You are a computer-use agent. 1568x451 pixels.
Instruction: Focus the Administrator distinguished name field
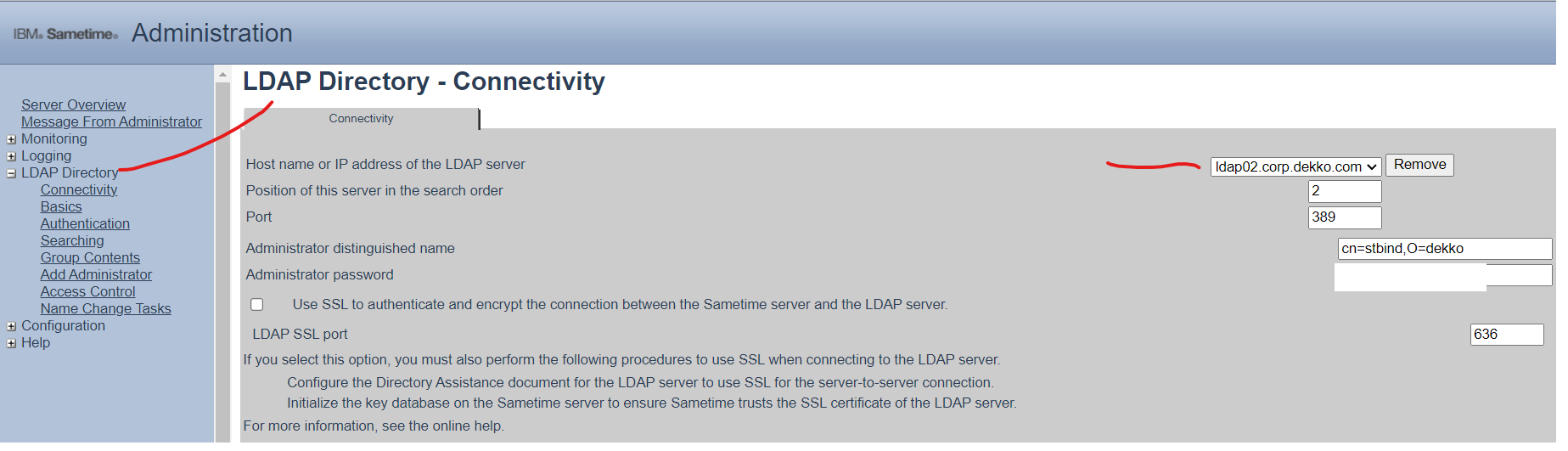pyautogui.click(x=1445, y=249)
